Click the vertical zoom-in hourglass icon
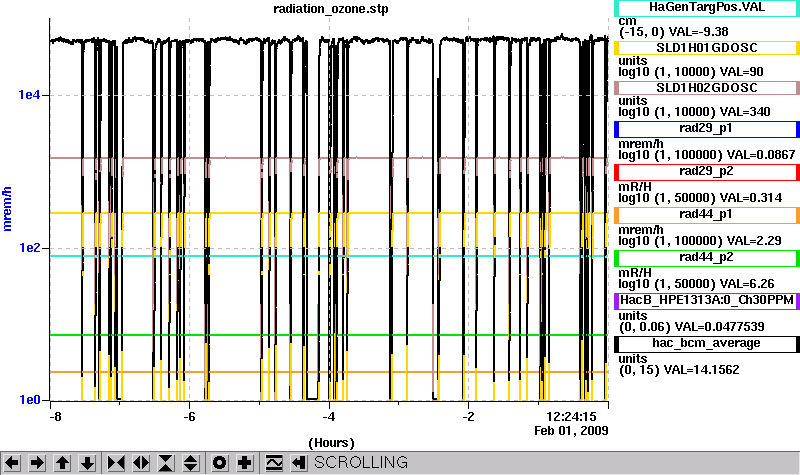The width and height of the screenshot is (800, 475). pyautogui.click(x=166, y=463)
